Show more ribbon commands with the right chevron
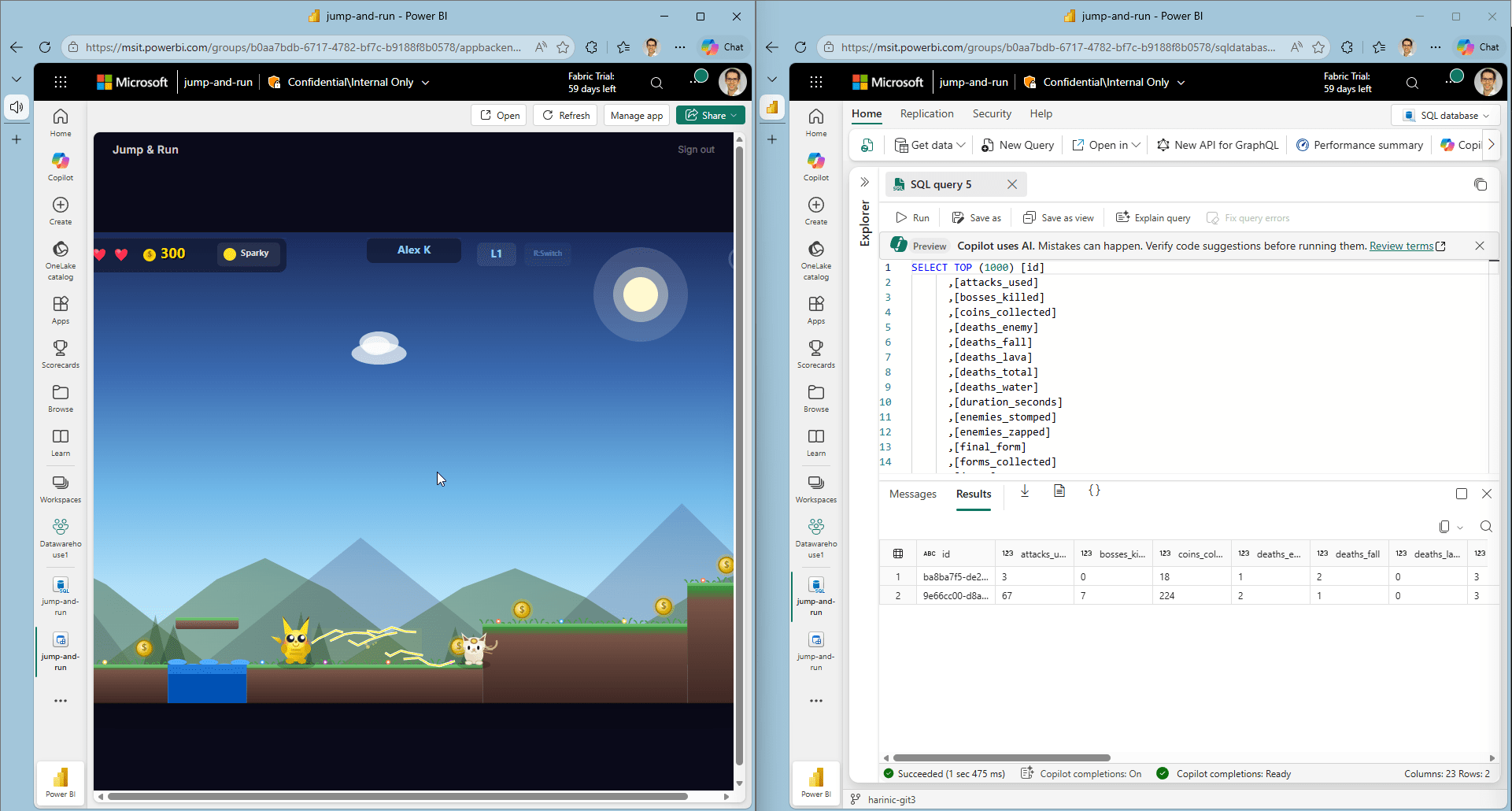 click(x=1491, y=145)
